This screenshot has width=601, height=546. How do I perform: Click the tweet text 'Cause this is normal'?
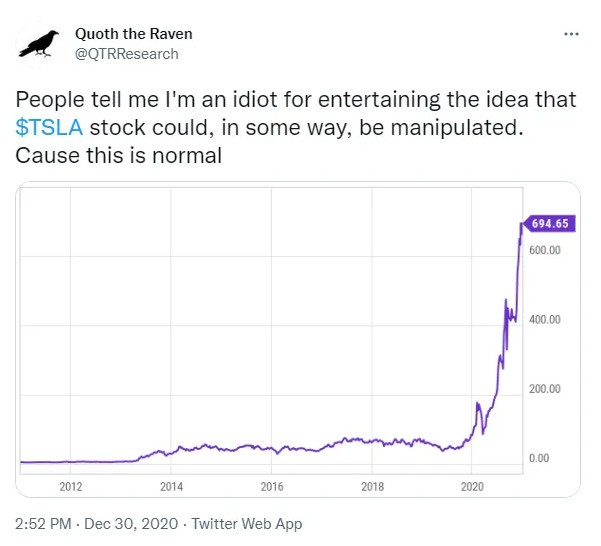coord(119,156)
